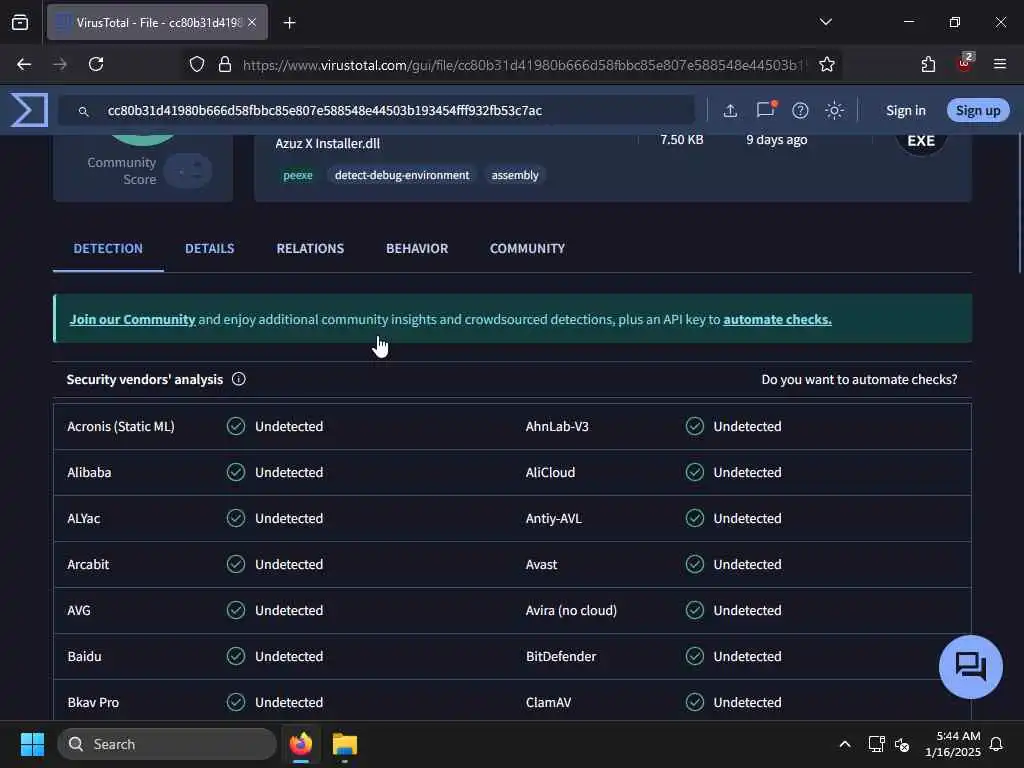Click the Bkav Pro vendor name
Image resolution: width=1024 pixels, height=768 pixels.
[93, 703]
